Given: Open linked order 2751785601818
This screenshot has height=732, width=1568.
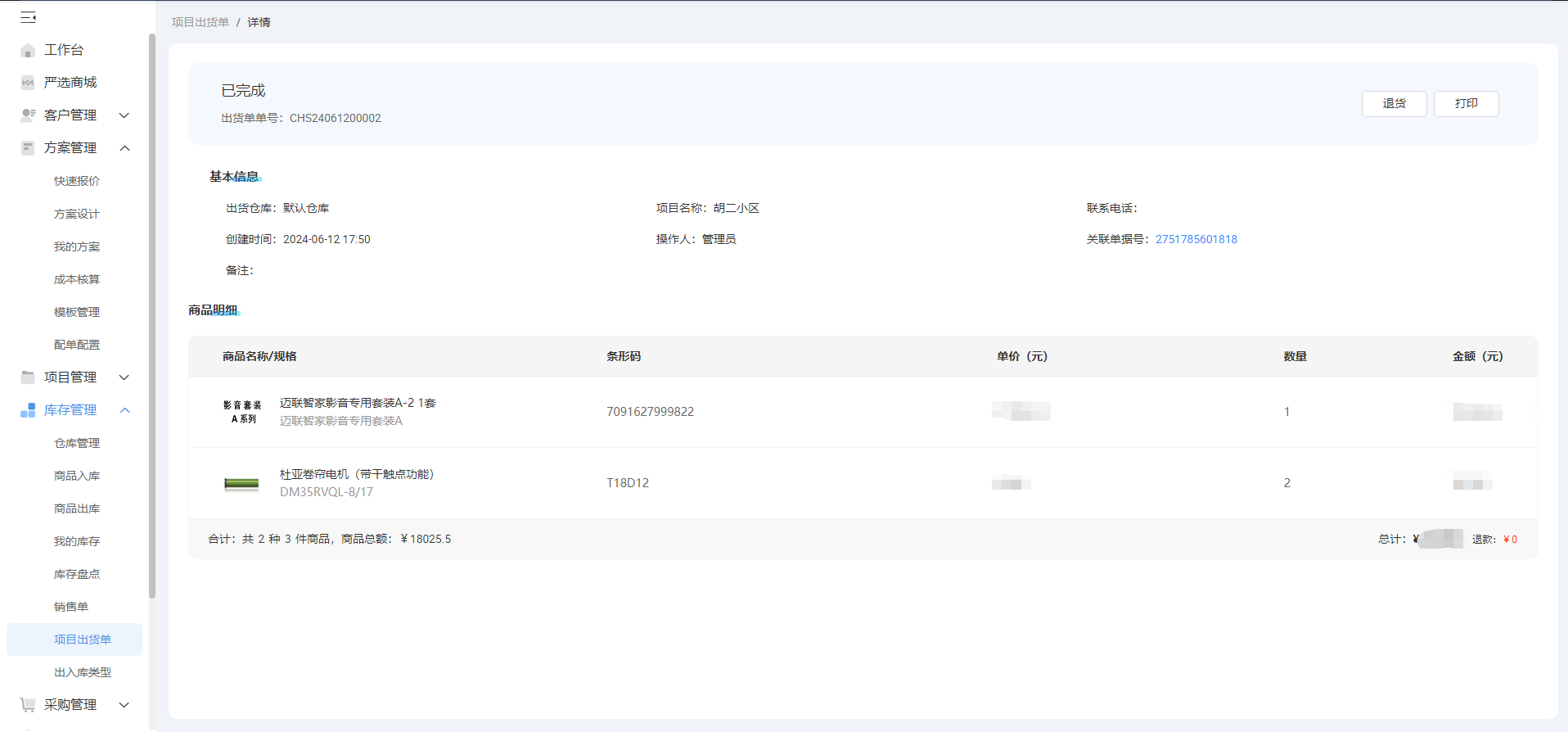Looking at the screenshot, I should [x=1196, y=239].
